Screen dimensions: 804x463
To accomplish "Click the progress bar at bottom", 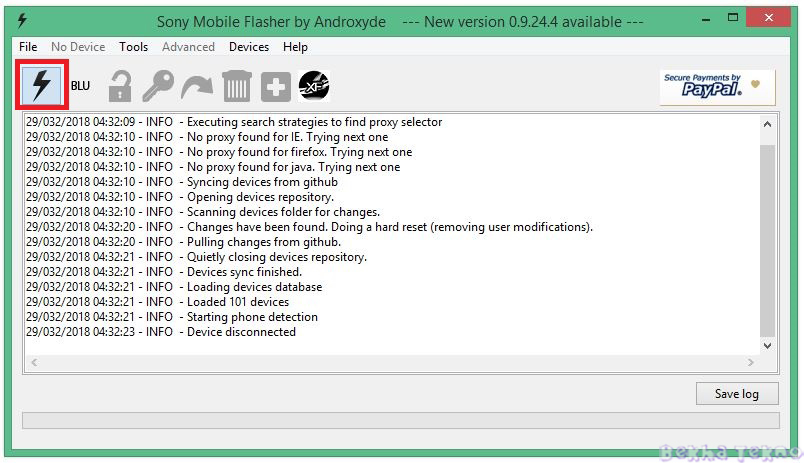I will [x=401, y=420].
